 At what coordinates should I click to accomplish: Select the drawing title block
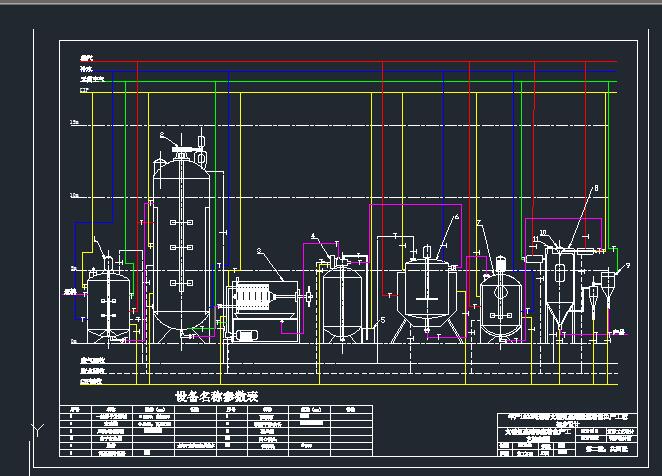pyautogui.click(x=567, y=435)
